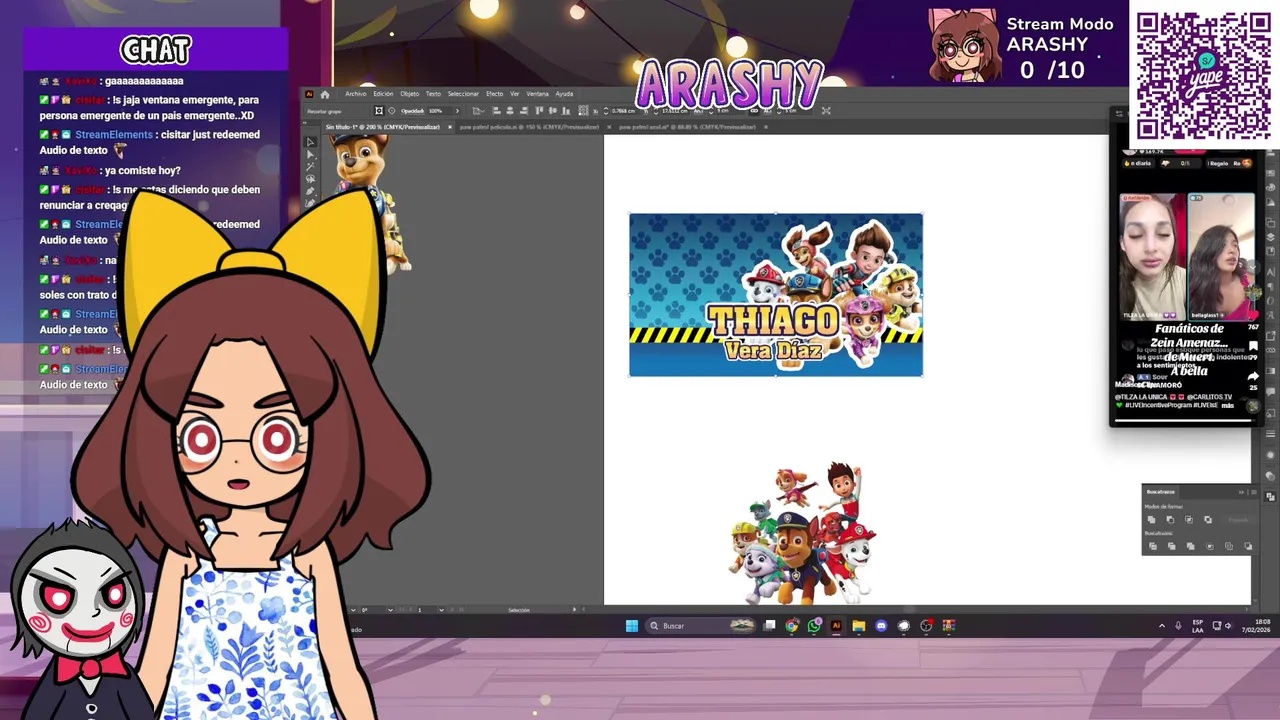Click the edit clipping path mask icon
Viewport: 1280px width, 720px height.
pos(379,111)
